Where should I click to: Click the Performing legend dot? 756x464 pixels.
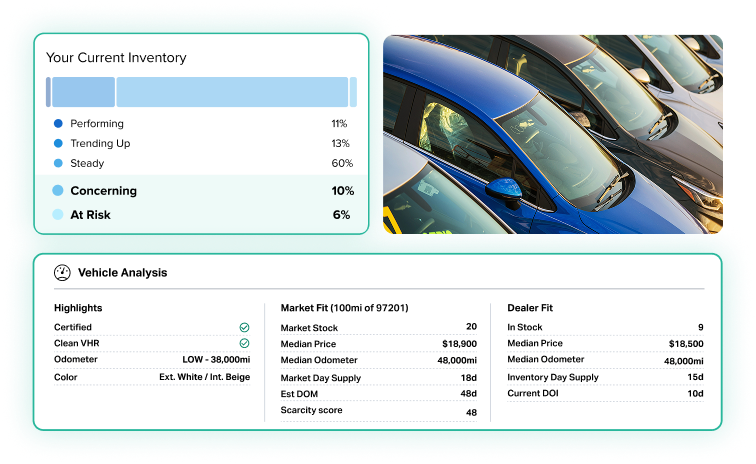click(58, 124)
